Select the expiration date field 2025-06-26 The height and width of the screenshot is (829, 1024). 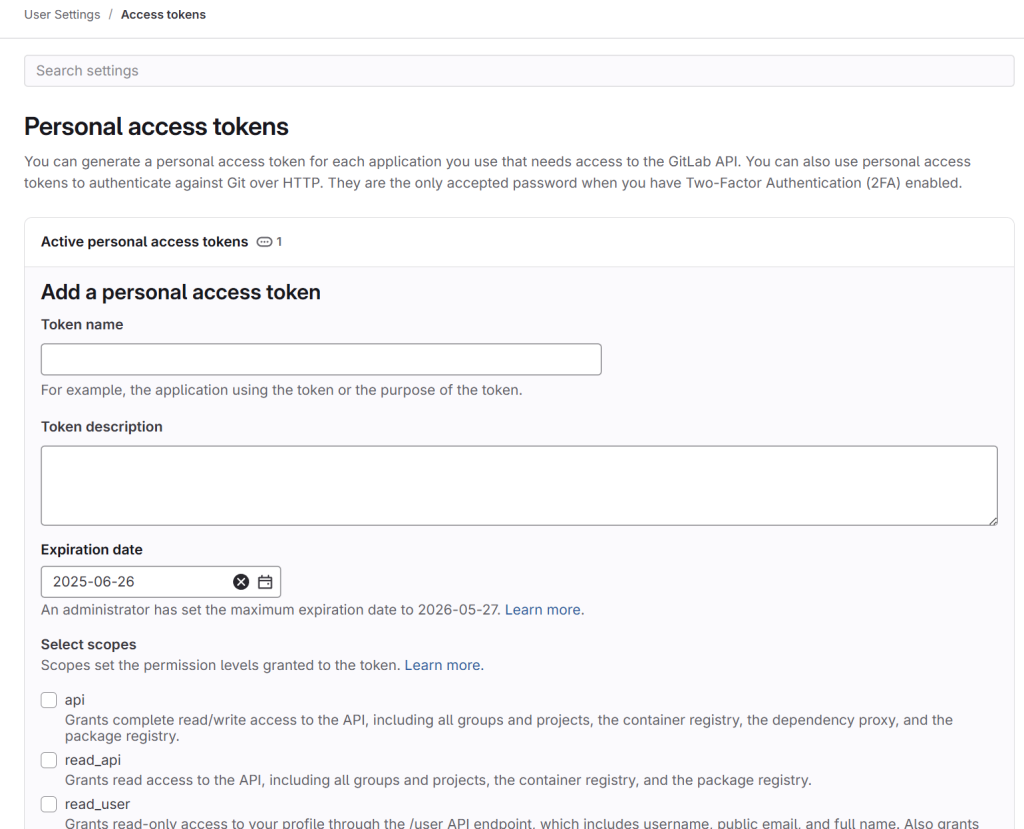click(137, 582)
